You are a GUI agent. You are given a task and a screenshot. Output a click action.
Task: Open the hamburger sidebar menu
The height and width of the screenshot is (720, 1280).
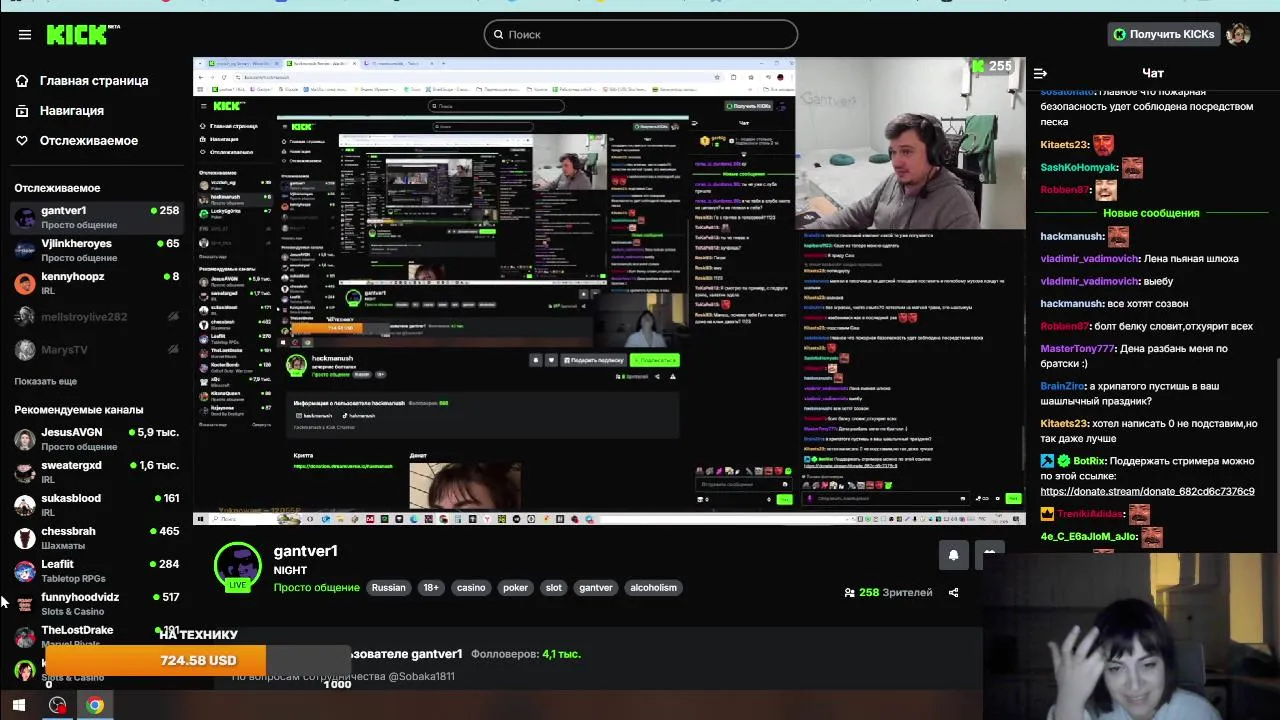pyautogui.click(x=24, y=34)
